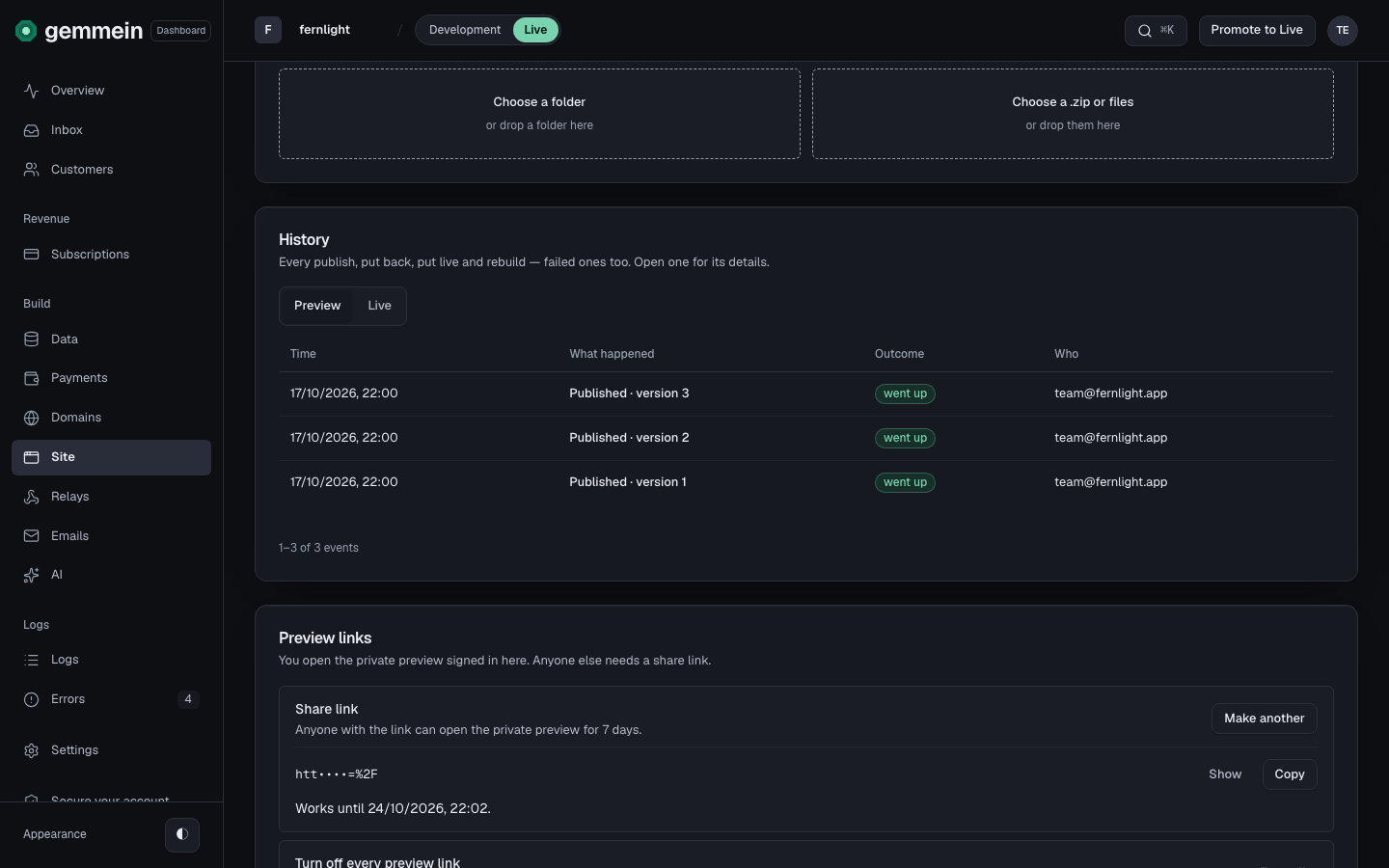This screenshot has width=1389, height=868.
Task: Show the hidden share link
Action: 1225,774
